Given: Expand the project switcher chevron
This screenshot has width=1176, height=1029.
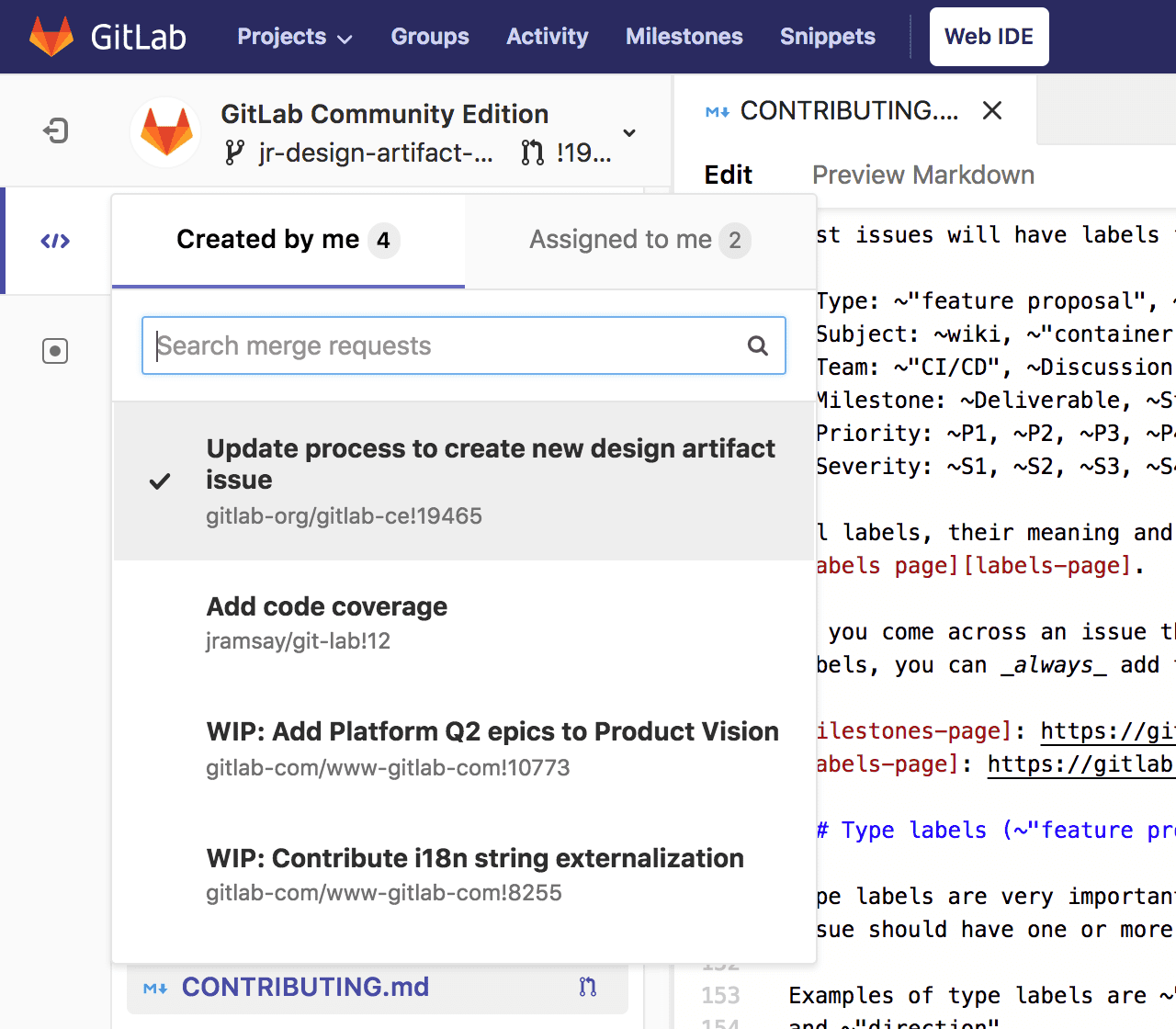Looking at the screenshot, I should coord(629,132).
